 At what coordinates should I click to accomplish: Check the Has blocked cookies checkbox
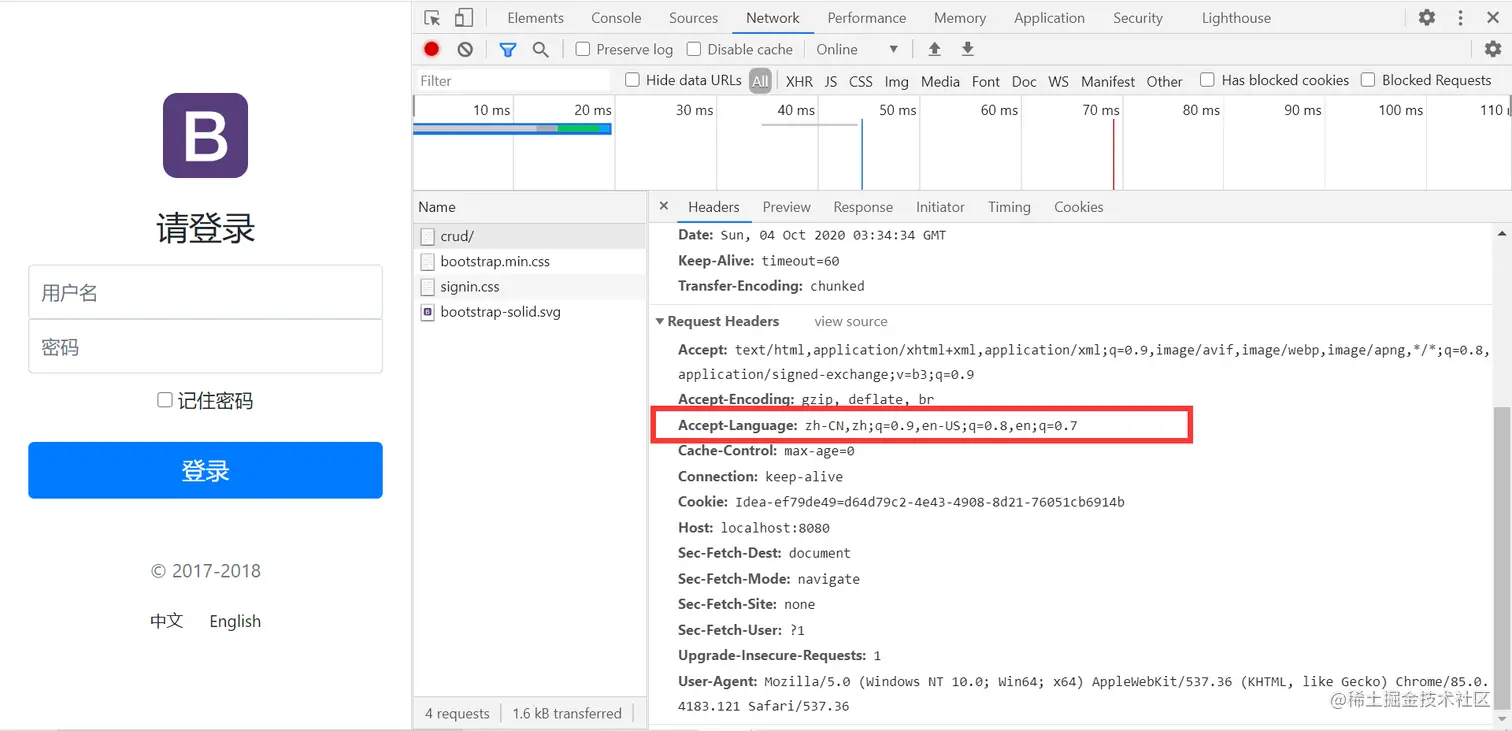[1208, 80]
